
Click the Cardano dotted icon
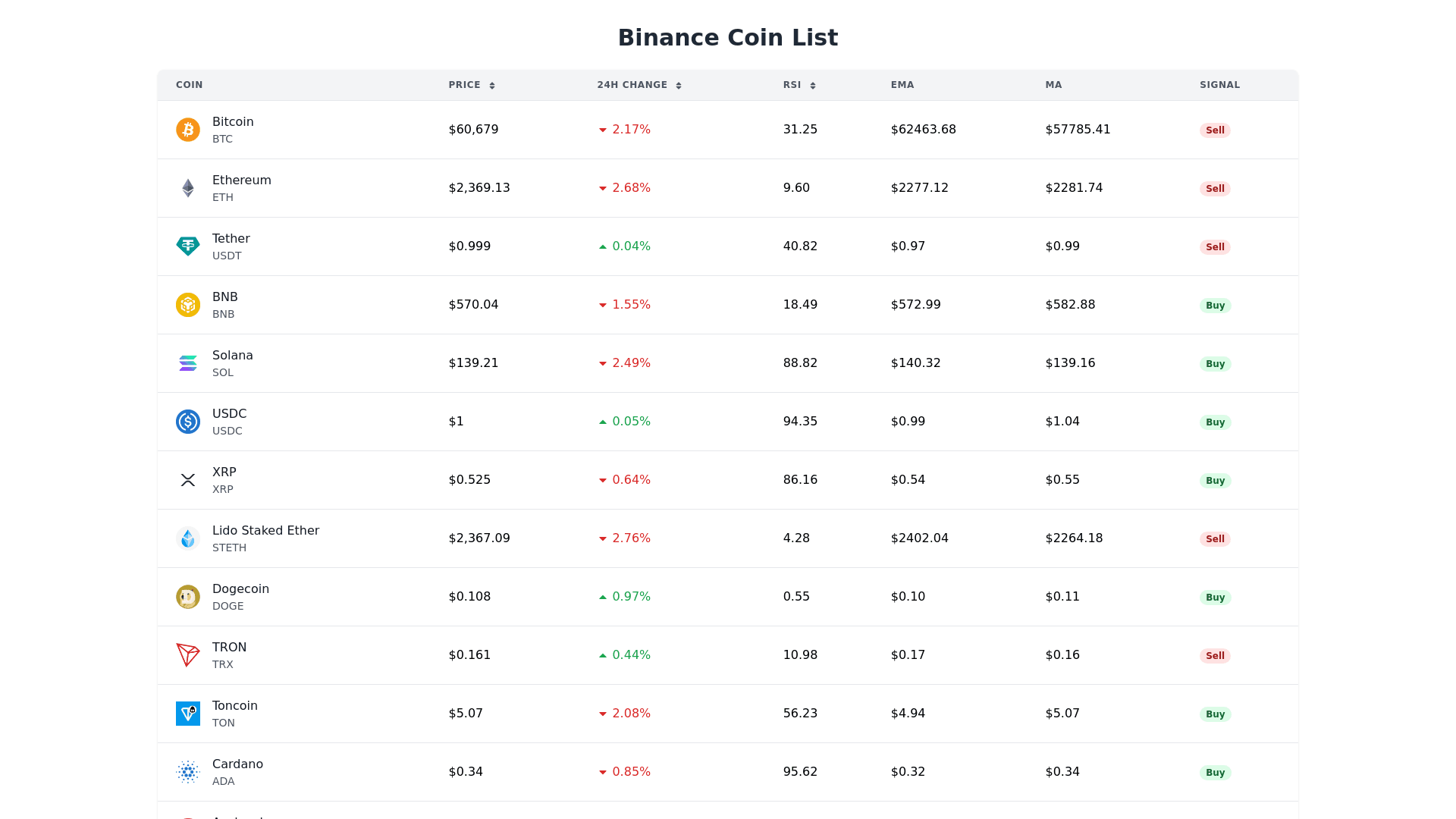188,772
